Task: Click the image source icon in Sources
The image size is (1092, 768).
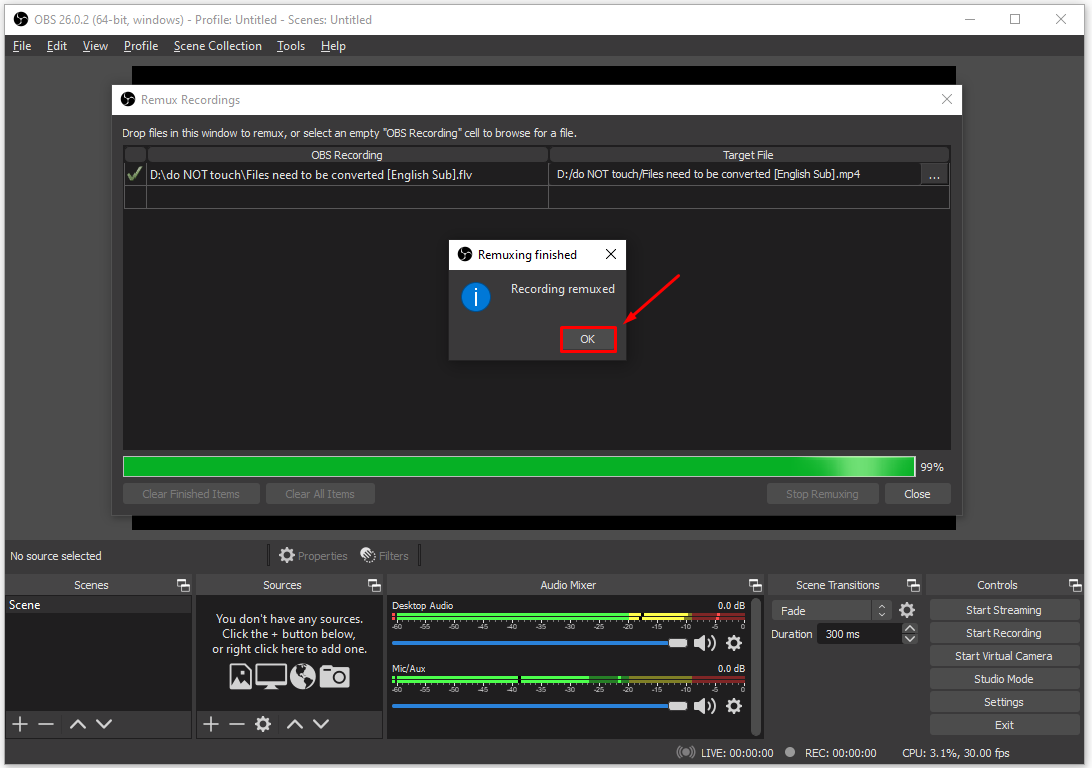Action: [x=240, y=677]
